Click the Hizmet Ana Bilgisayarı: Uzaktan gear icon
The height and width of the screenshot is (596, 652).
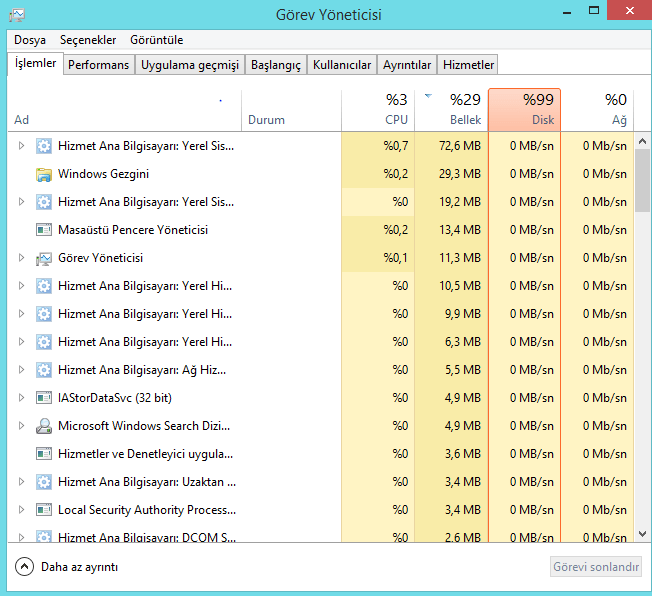point(44,482)
